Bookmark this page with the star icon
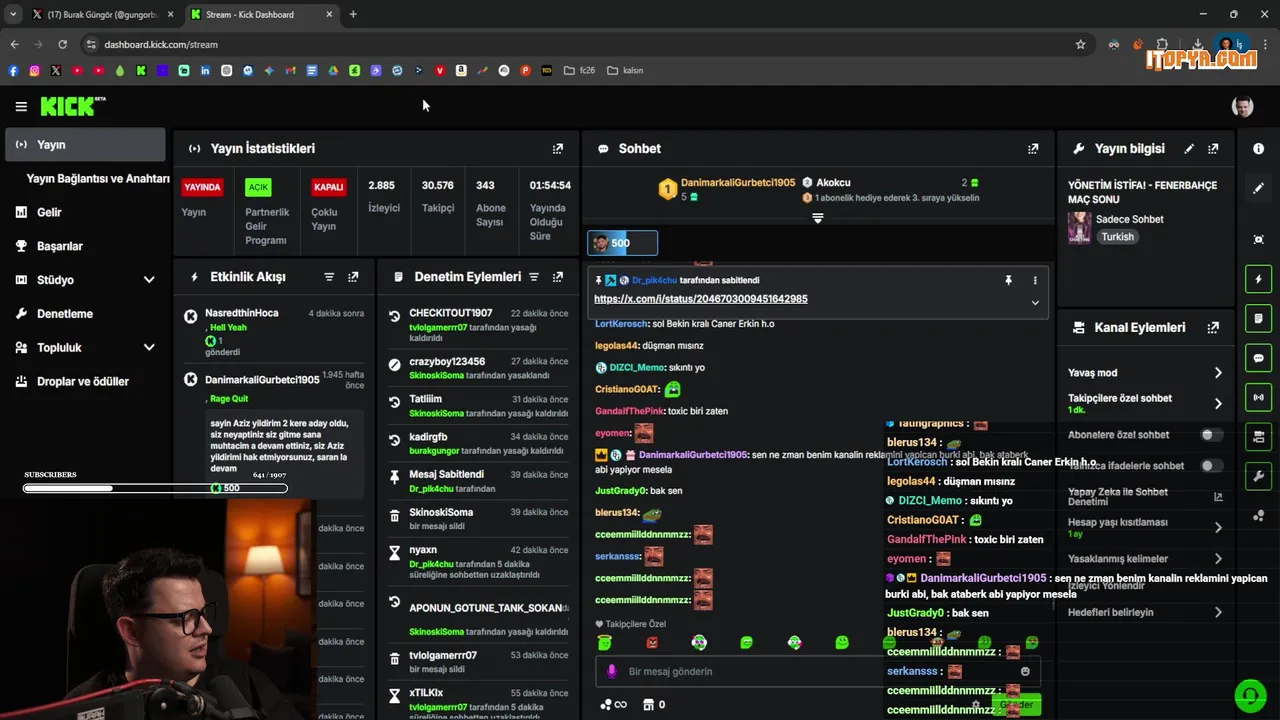 coord(1080,44)
